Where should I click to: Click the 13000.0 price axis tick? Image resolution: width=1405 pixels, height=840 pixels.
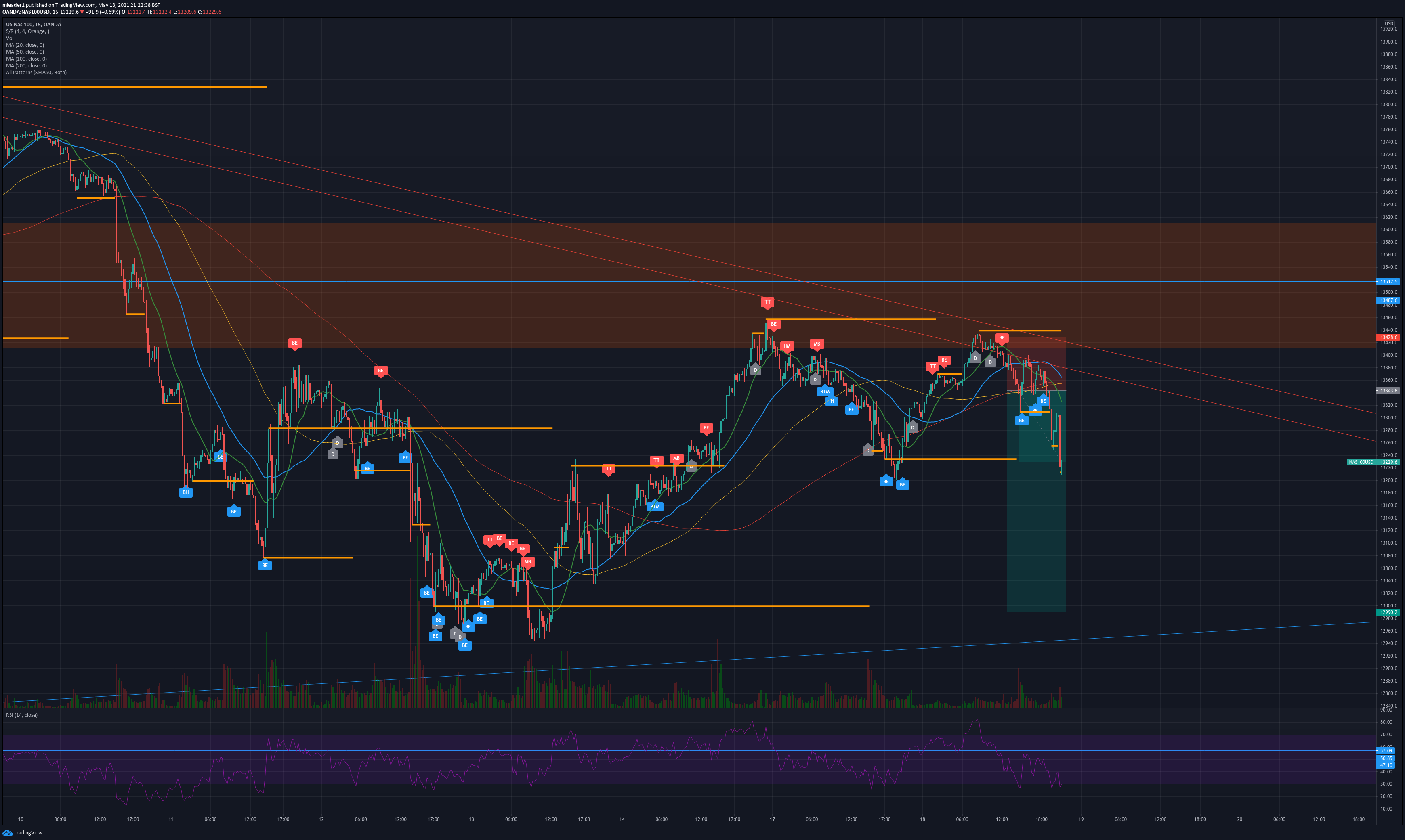(x=1388, y=605)
